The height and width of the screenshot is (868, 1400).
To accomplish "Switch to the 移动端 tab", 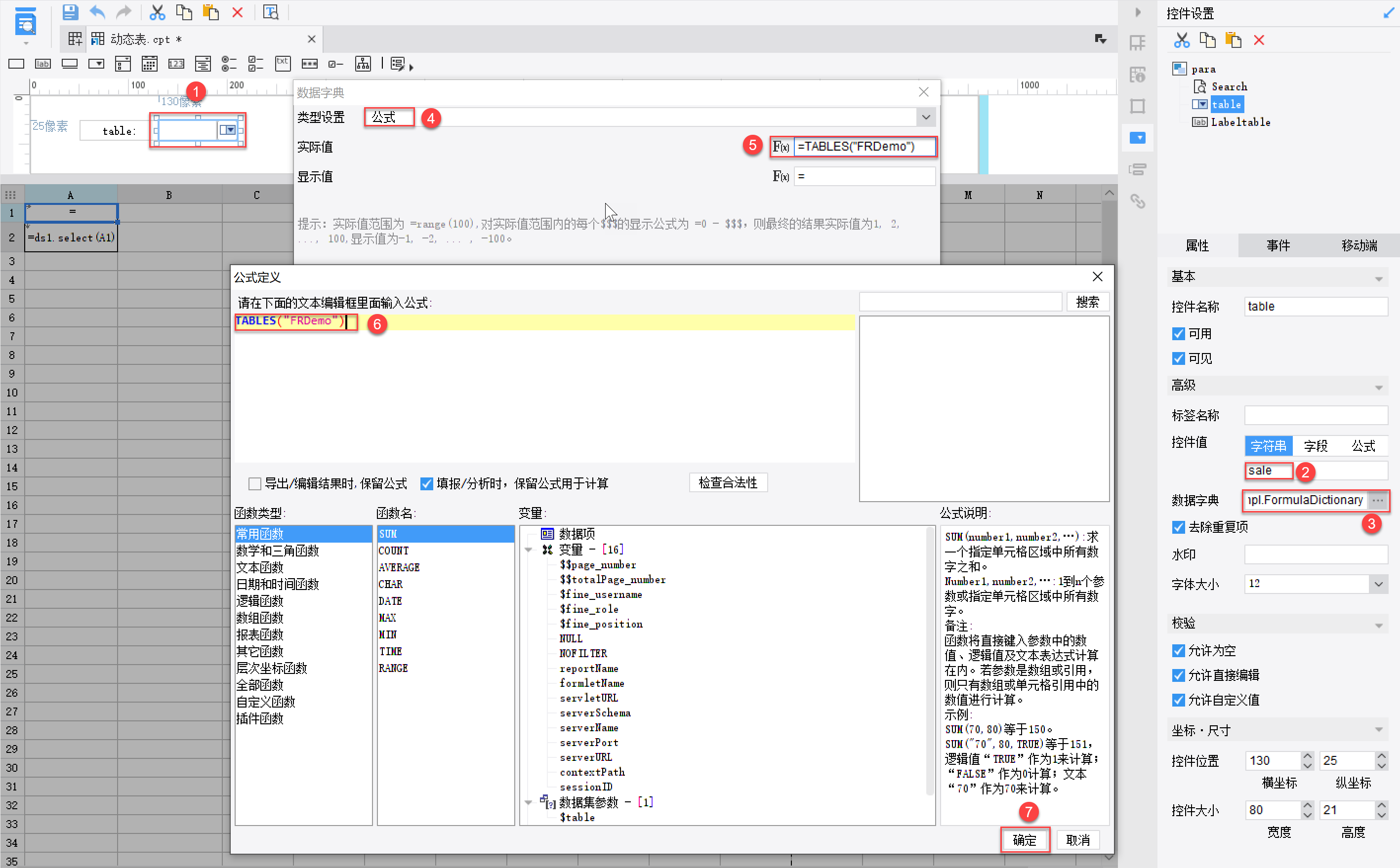I will (x=1359, y=246).
